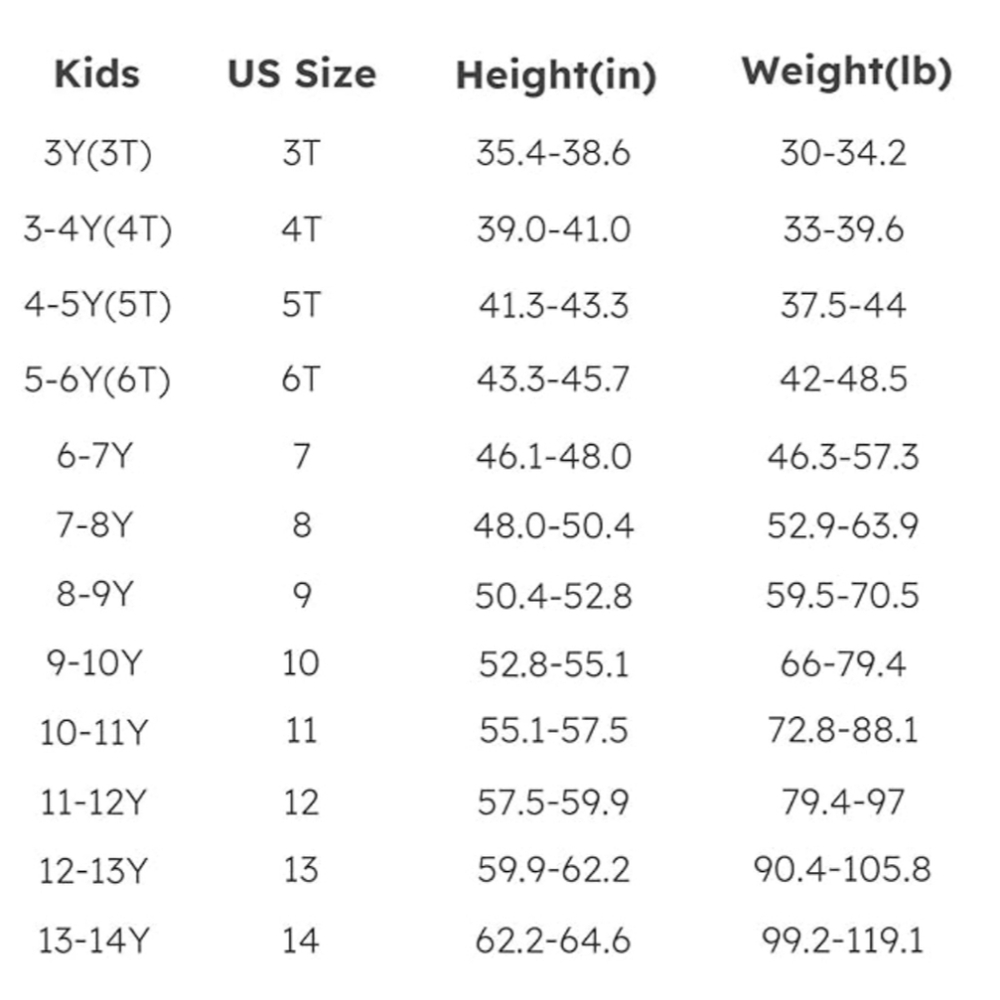Click US size 8 cell

302,525
